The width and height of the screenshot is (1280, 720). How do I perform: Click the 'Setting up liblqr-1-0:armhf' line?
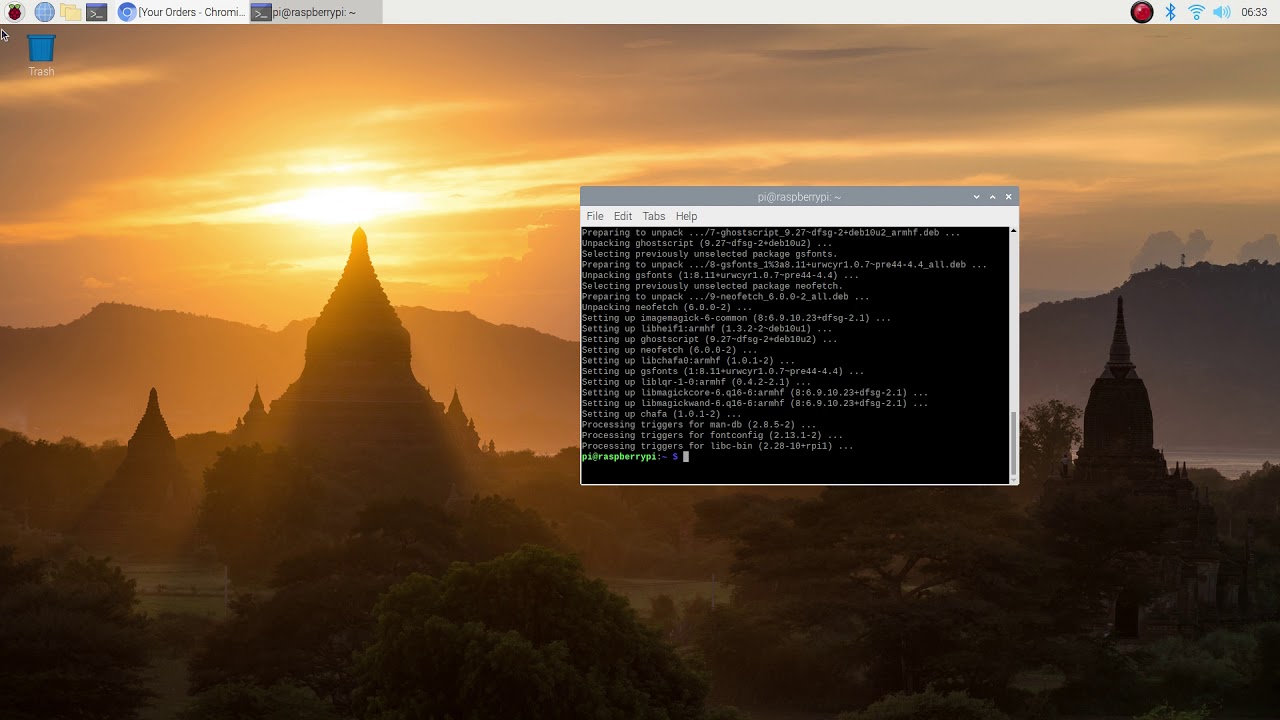click(x=696, y=382)
